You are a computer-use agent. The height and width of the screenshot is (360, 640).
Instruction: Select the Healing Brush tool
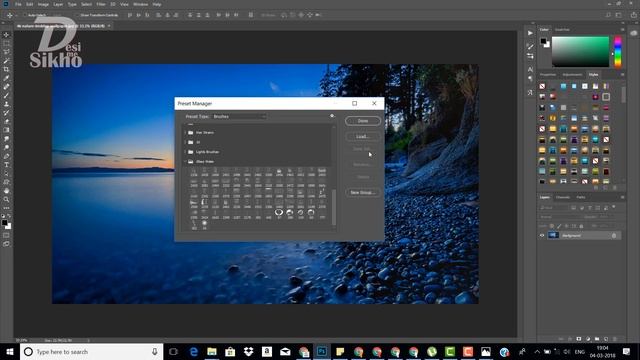tap(6, 87)
